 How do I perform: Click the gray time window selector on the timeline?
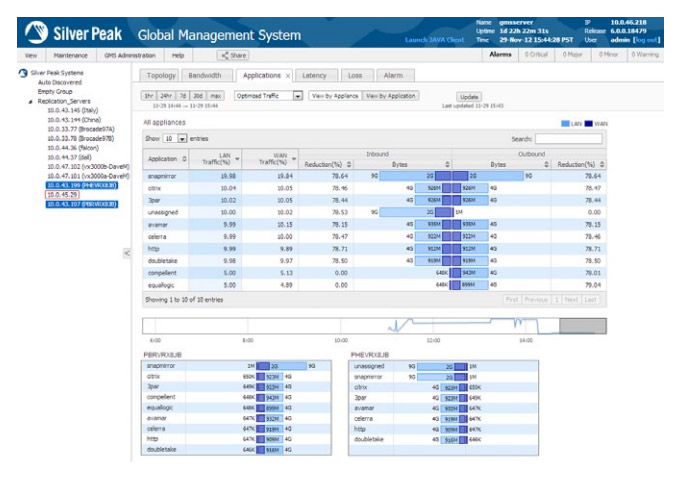tap(582, 326)
